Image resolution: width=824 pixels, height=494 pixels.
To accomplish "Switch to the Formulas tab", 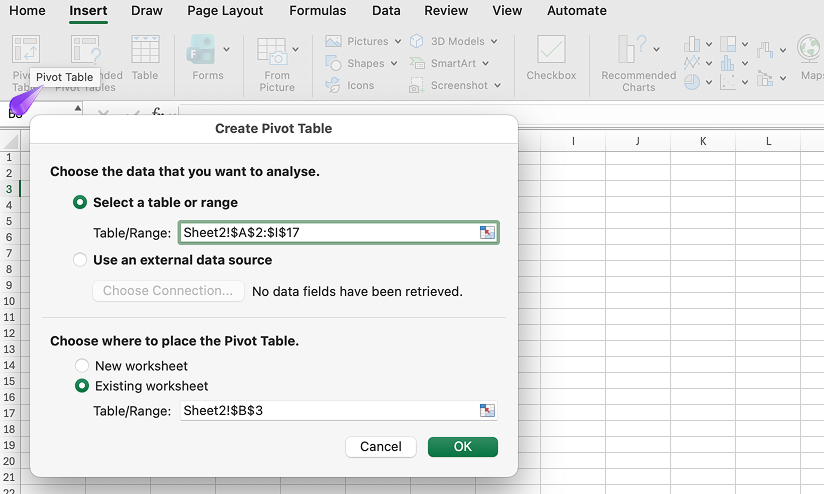I will pyautogui.click(x=317, y=11).
